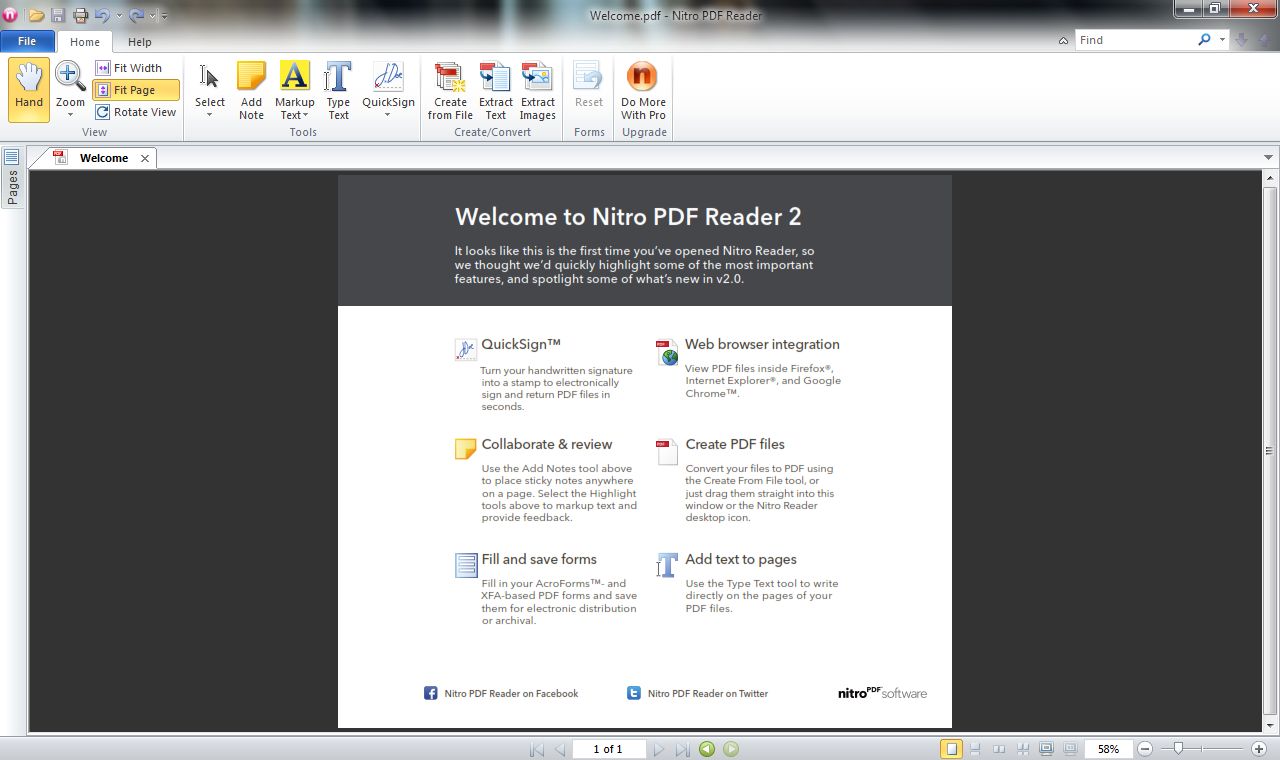Go to the next page arrow
This screenshot has width=1280, height=760.
point(658,749)
